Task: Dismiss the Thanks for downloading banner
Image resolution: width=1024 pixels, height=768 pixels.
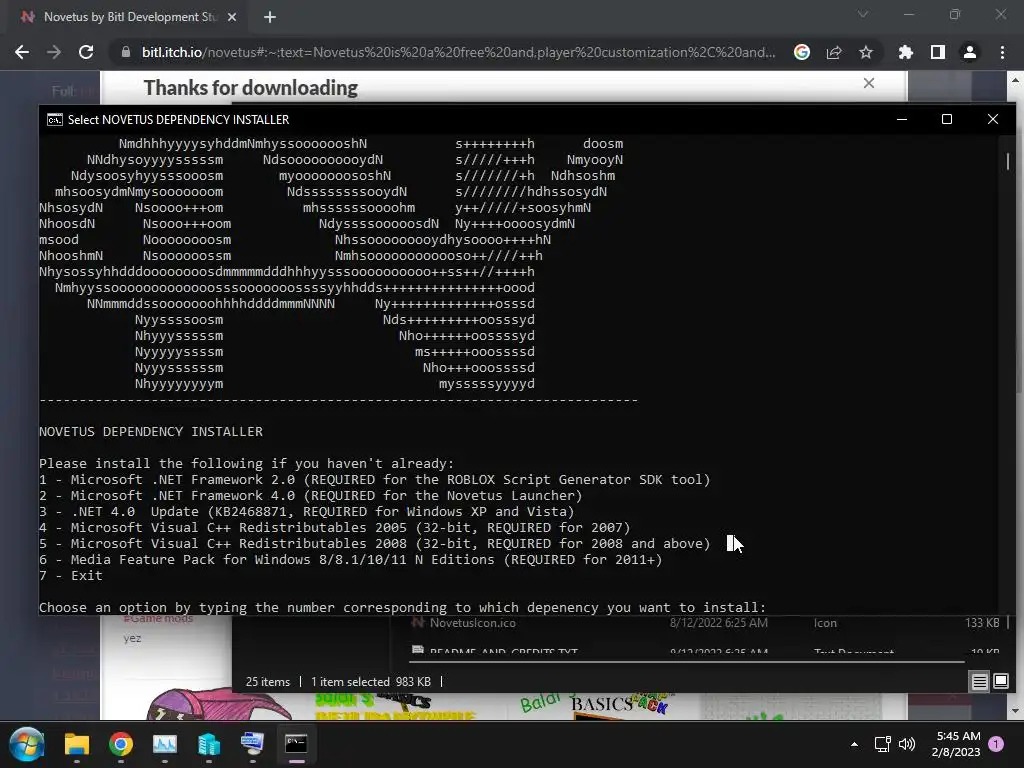Action: (869, 83)
